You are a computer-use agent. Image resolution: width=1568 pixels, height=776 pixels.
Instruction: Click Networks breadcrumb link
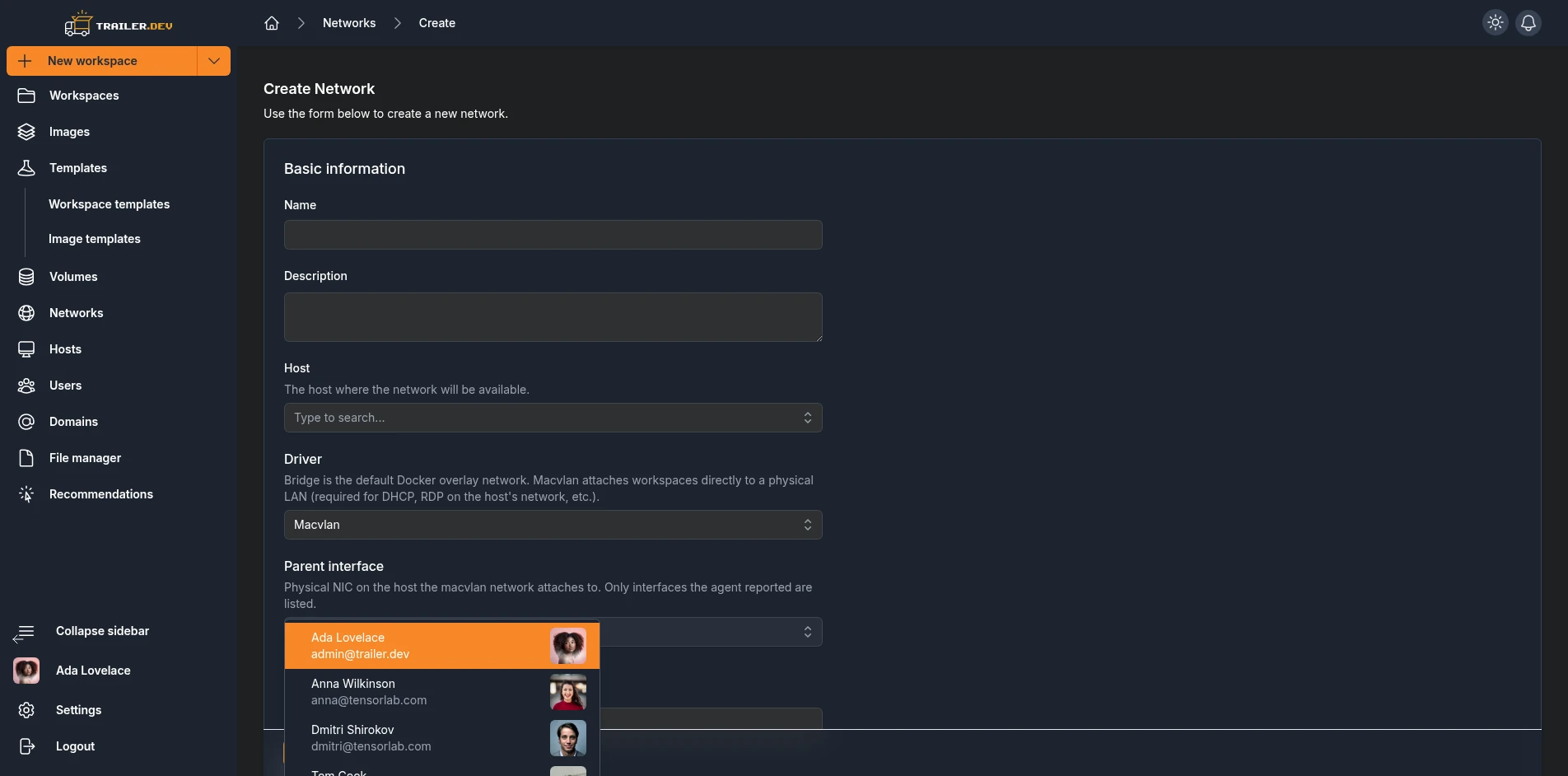(x=349, y=23)
